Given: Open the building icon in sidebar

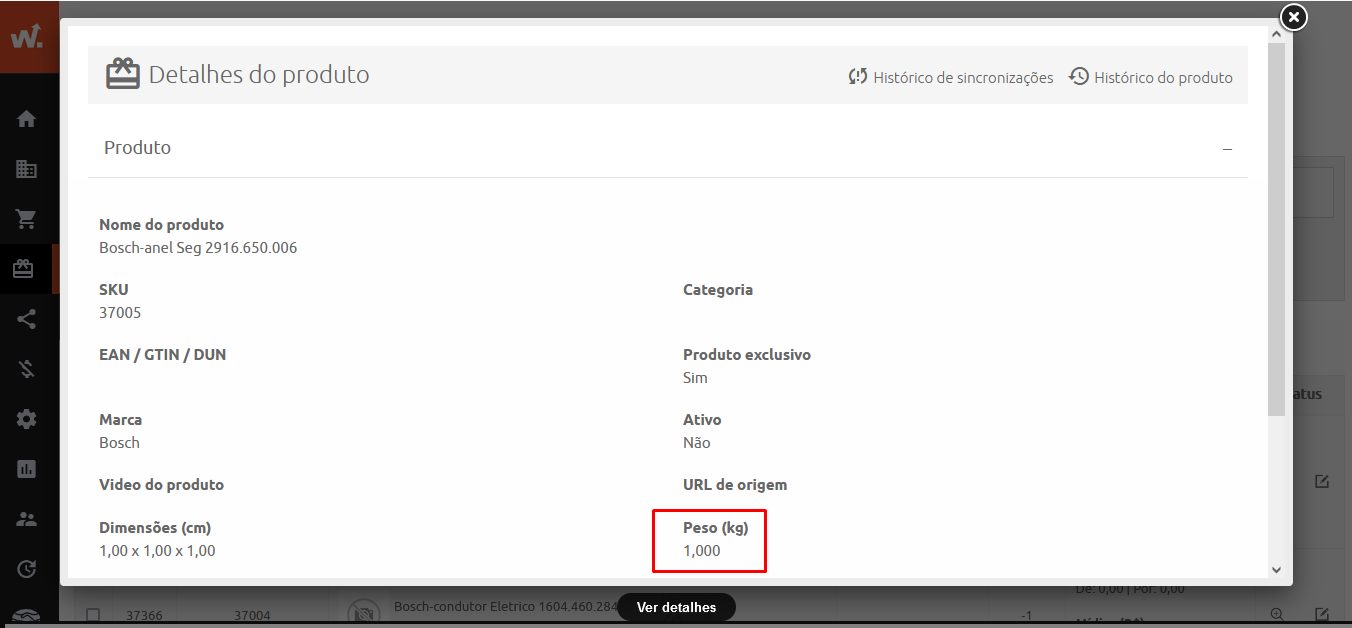Looking at the screenshot, I should click(x=26, y=169).
